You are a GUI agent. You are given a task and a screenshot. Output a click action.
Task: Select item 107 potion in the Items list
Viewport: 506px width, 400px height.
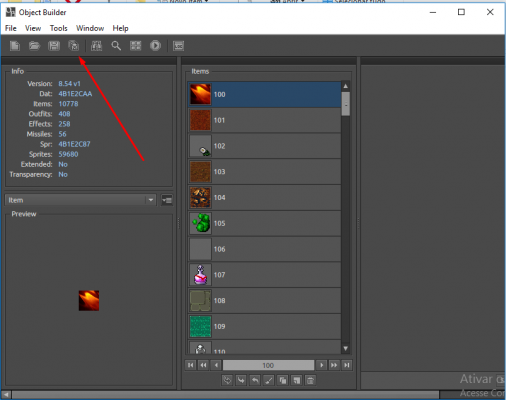click(x=264, y=275)
